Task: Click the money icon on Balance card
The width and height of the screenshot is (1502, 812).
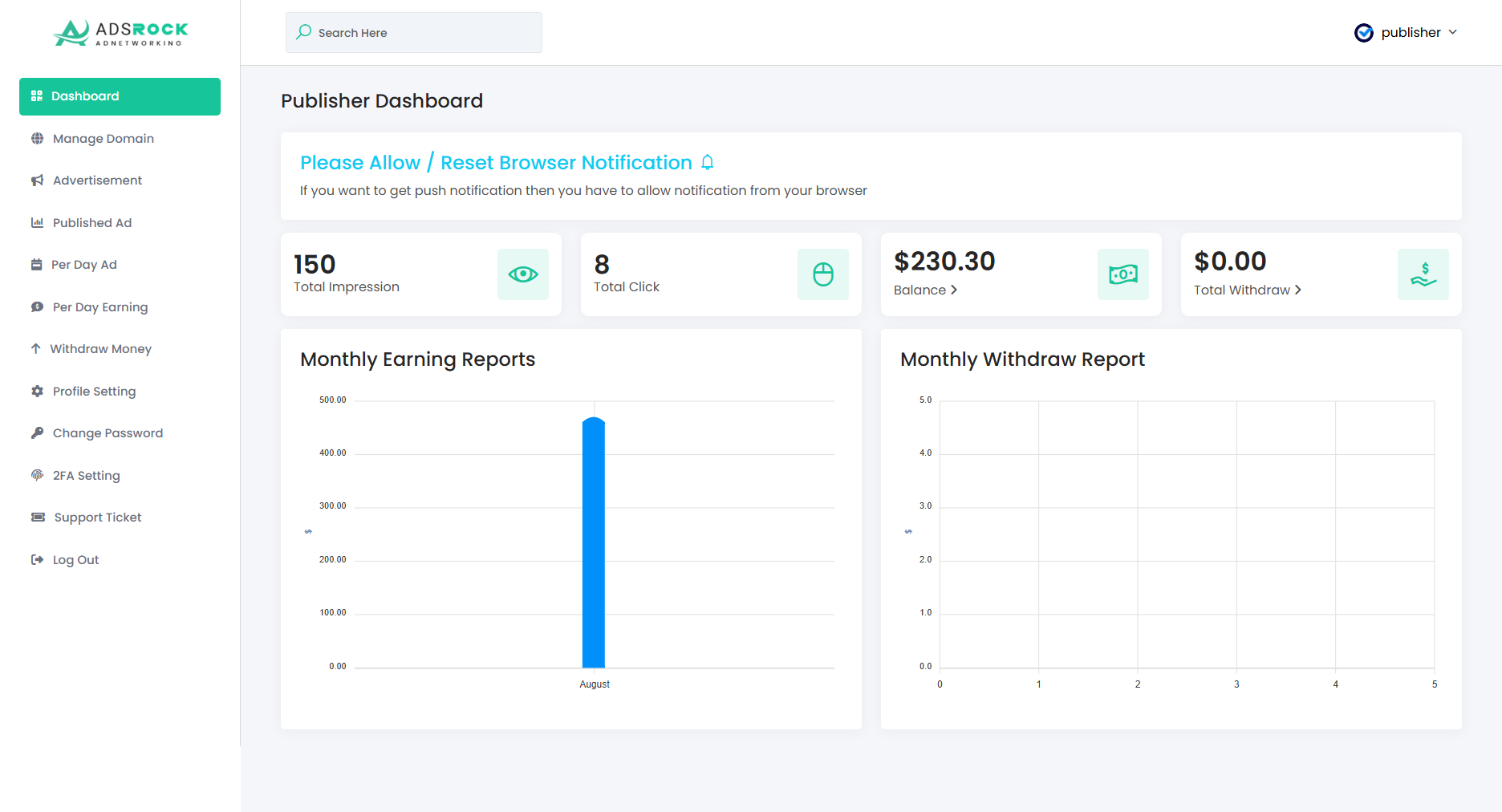Action: (x=1122, y=274)
